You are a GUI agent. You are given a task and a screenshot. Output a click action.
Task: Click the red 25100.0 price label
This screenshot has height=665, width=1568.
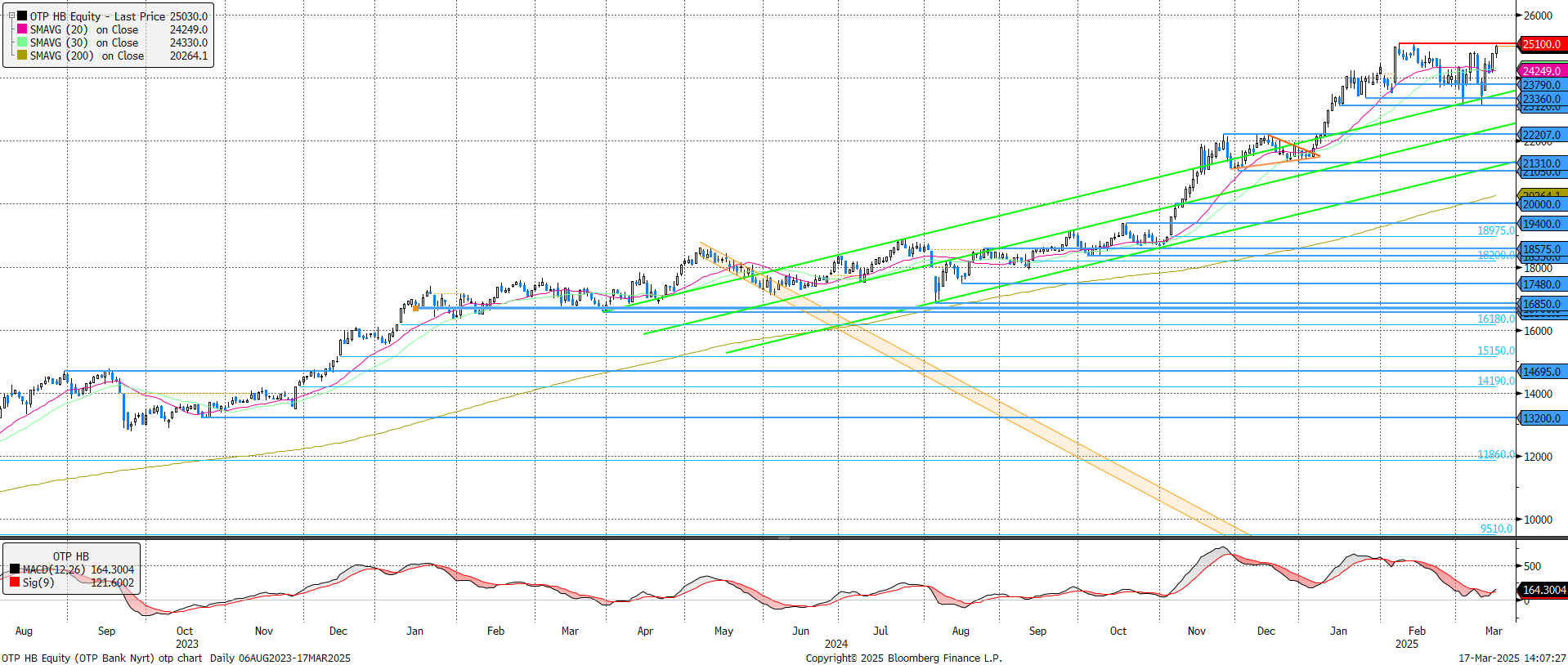click(1543, 44)
